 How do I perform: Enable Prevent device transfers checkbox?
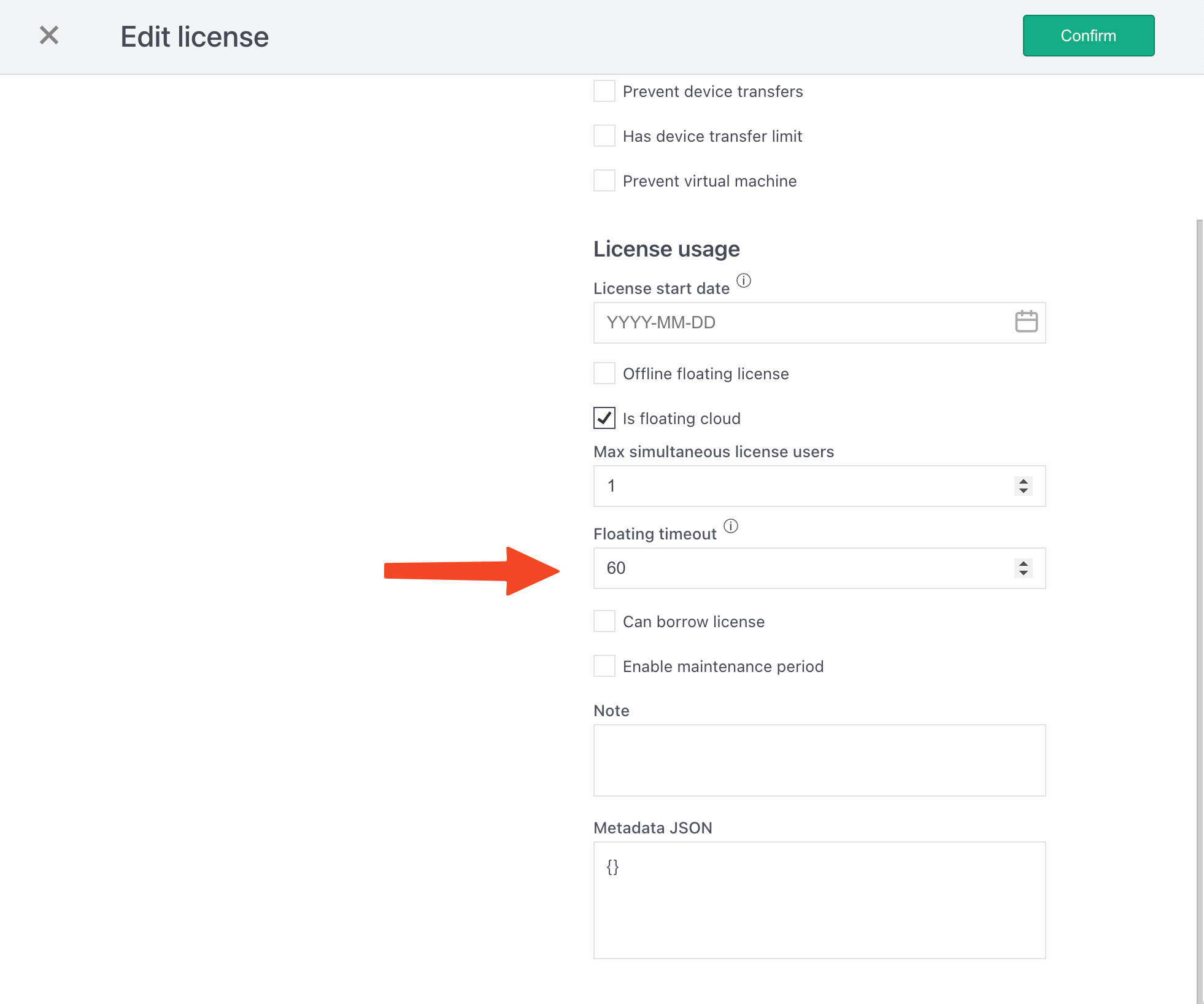pos(604,91)
